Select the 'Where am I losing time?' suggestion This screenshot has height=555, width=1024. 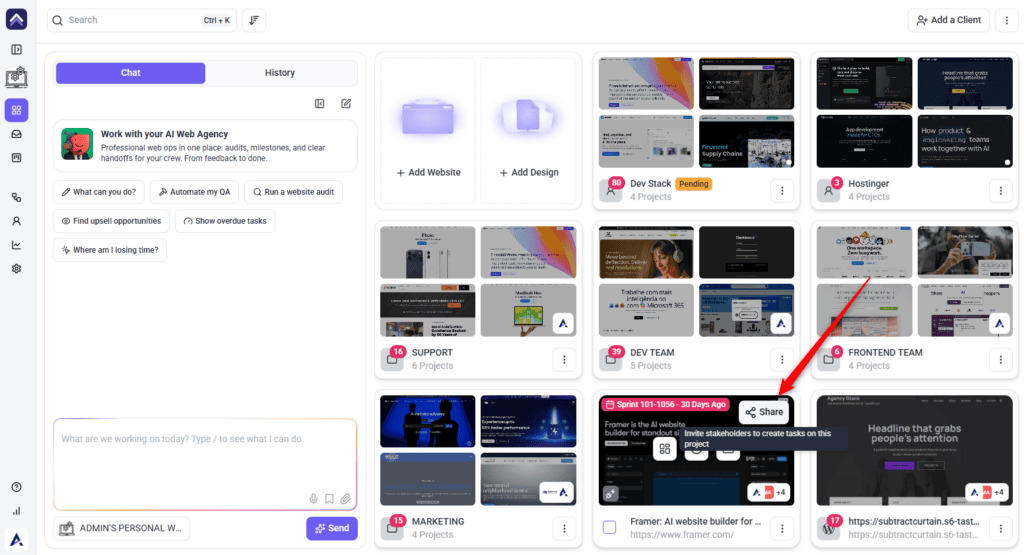click(110, 250)
